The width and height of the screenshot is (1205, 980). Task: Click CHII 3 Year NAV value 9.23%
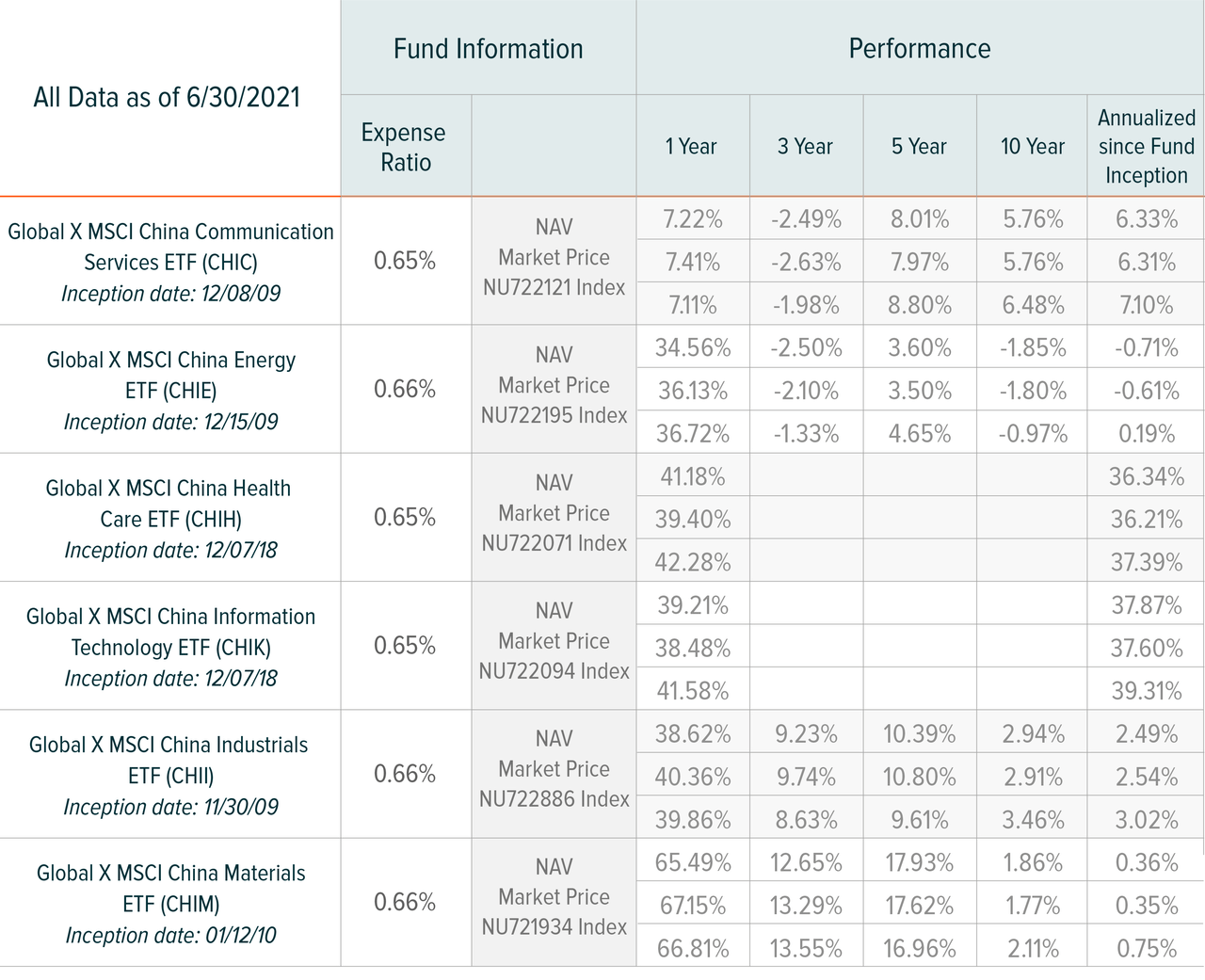click(806, 733)
